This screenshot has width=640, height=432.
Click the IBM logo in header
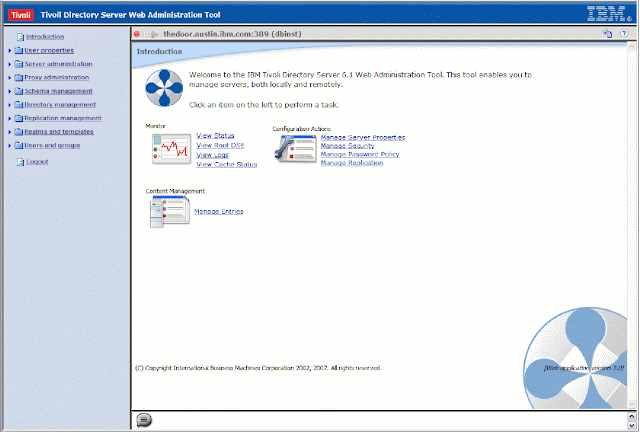pos(609,13)
